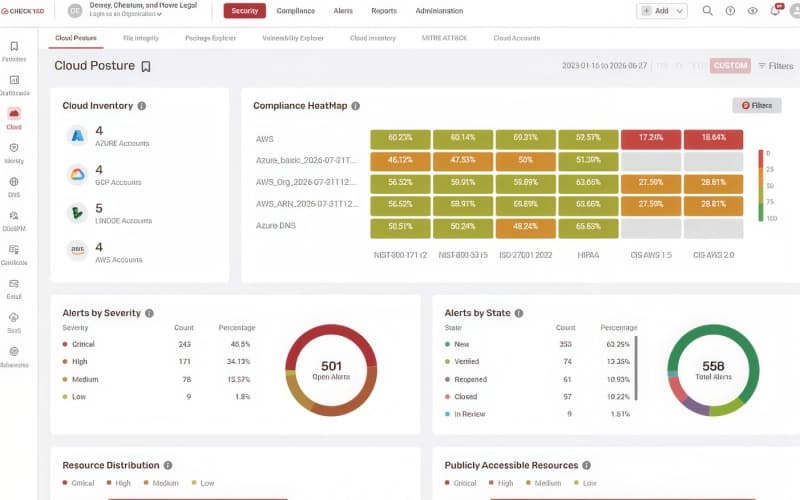Show Publicly Accessible Resources info icon

(x=587, y=465)
